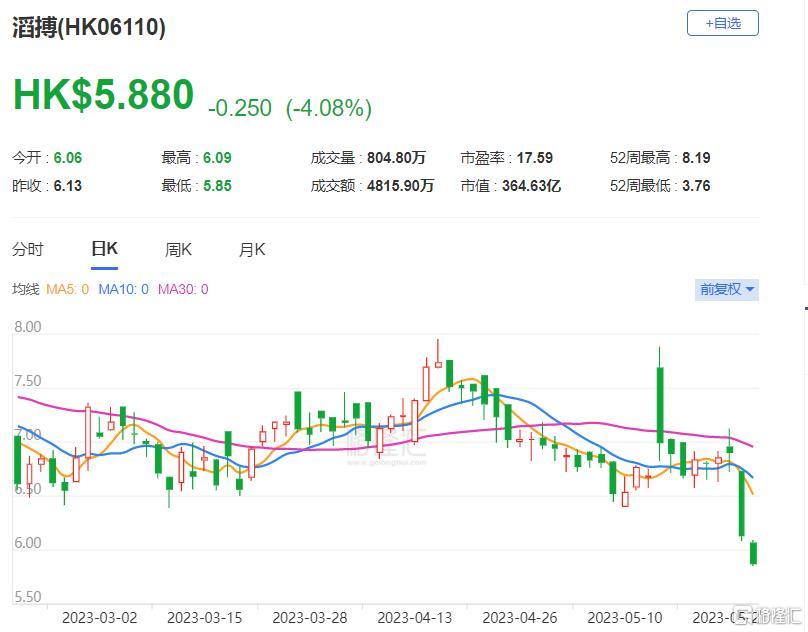Click the MA30 moving average label

click(x=183, y=289)
